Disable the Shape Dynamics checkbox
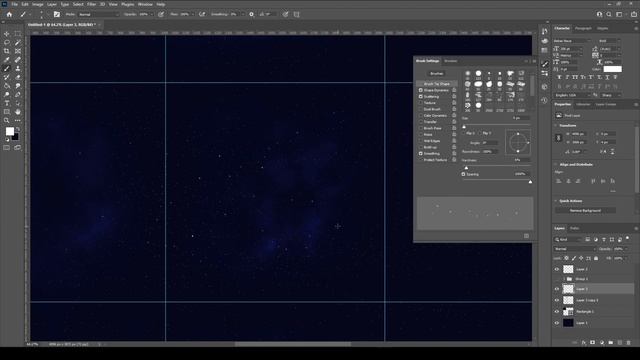Screen dimensions: 640x360 [x=421, y=90]
